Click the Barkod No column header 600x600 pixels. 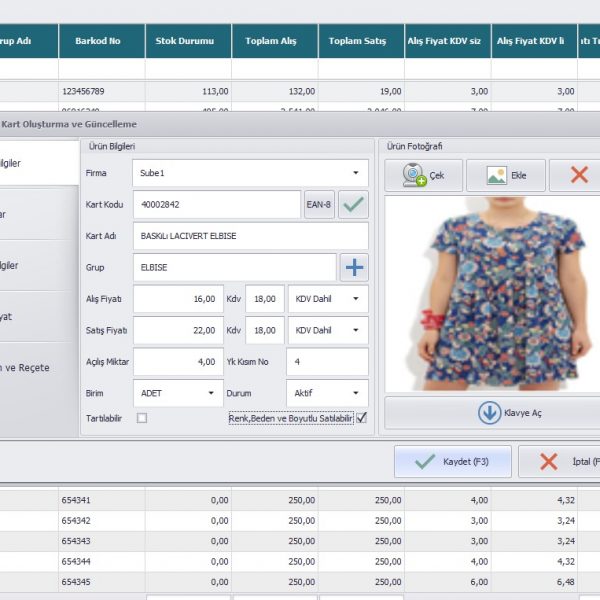(x=97, y=41)
